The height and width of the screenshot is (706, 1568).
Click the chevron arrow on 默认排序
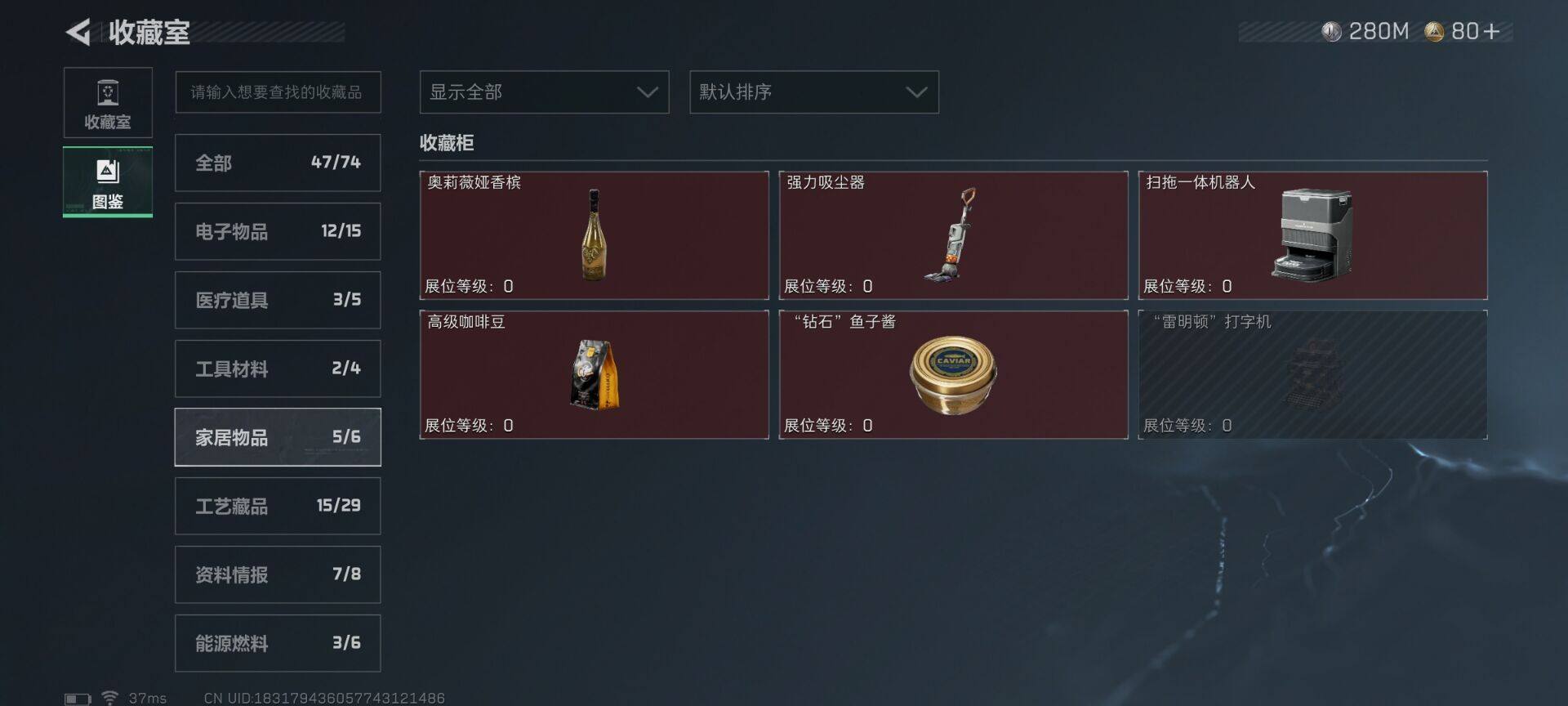[916, 92]
